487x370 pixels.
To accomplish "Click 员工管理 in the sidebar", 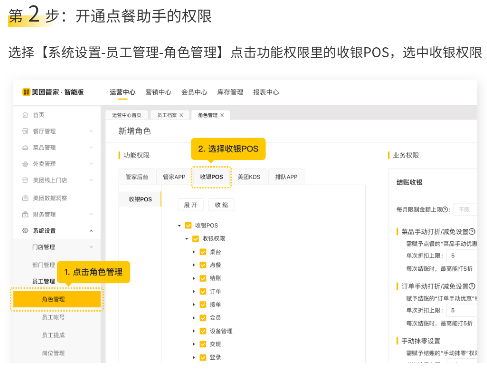I will pyautogui.click(x=44, y=282).
